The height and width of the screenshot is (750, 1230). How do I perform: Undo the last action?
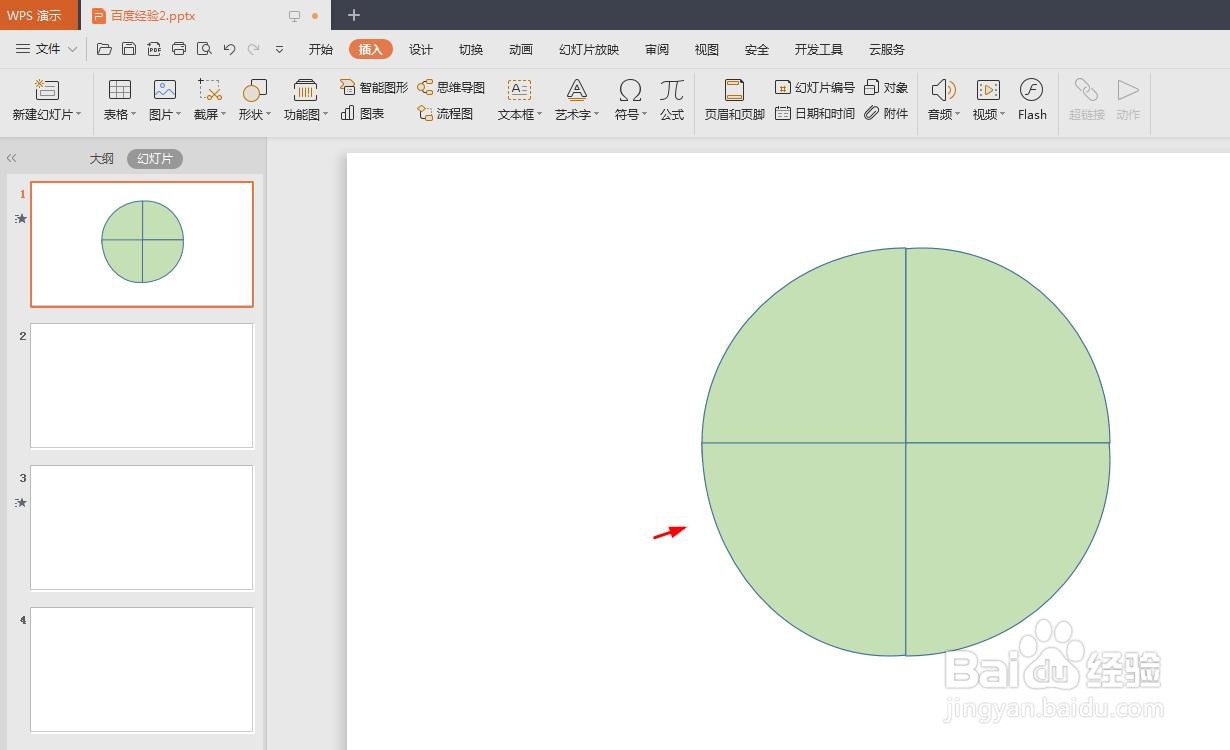229,49
